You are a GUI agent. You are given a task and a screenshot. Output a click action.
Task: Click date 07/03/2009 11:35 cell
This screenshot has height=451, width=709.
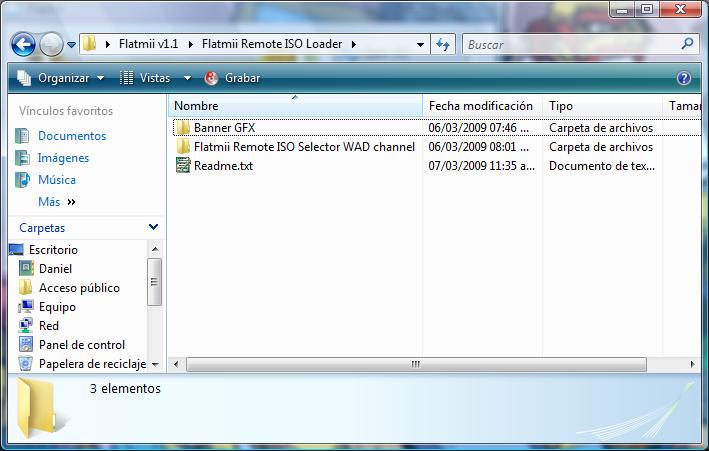coord(482,166)
